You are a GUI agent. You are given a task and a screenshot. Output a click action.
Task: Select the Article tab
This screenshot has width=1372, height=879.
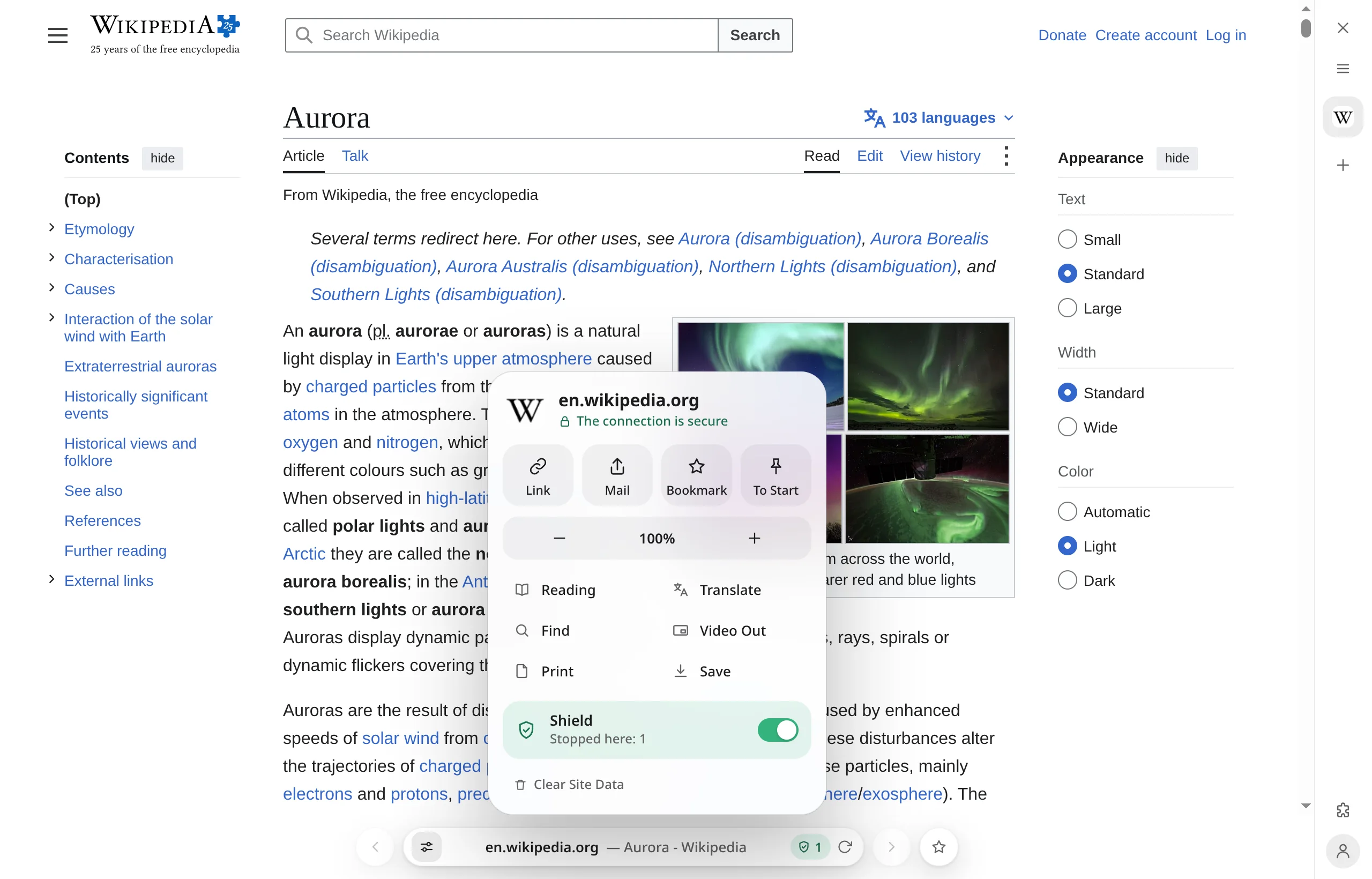(x=304, y=156)
